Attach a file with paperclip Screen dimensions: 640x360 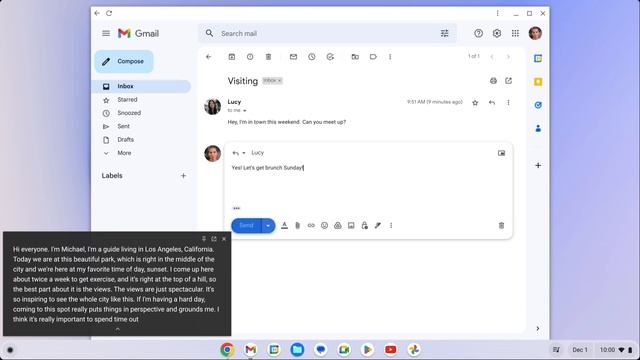[x=298, y=226]
